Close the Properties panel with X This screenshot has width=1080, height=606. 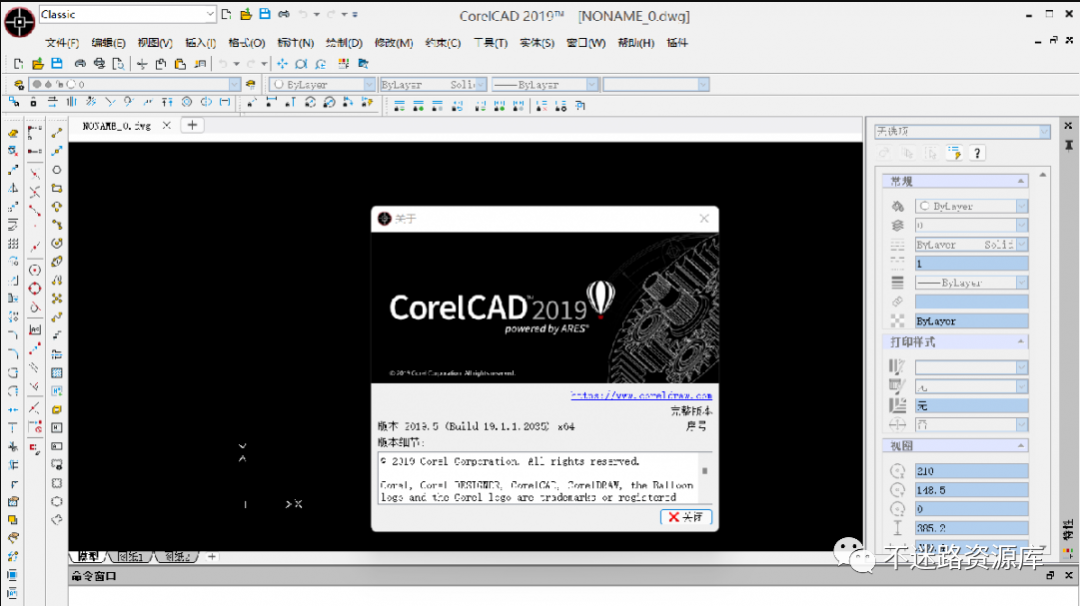1068,125
